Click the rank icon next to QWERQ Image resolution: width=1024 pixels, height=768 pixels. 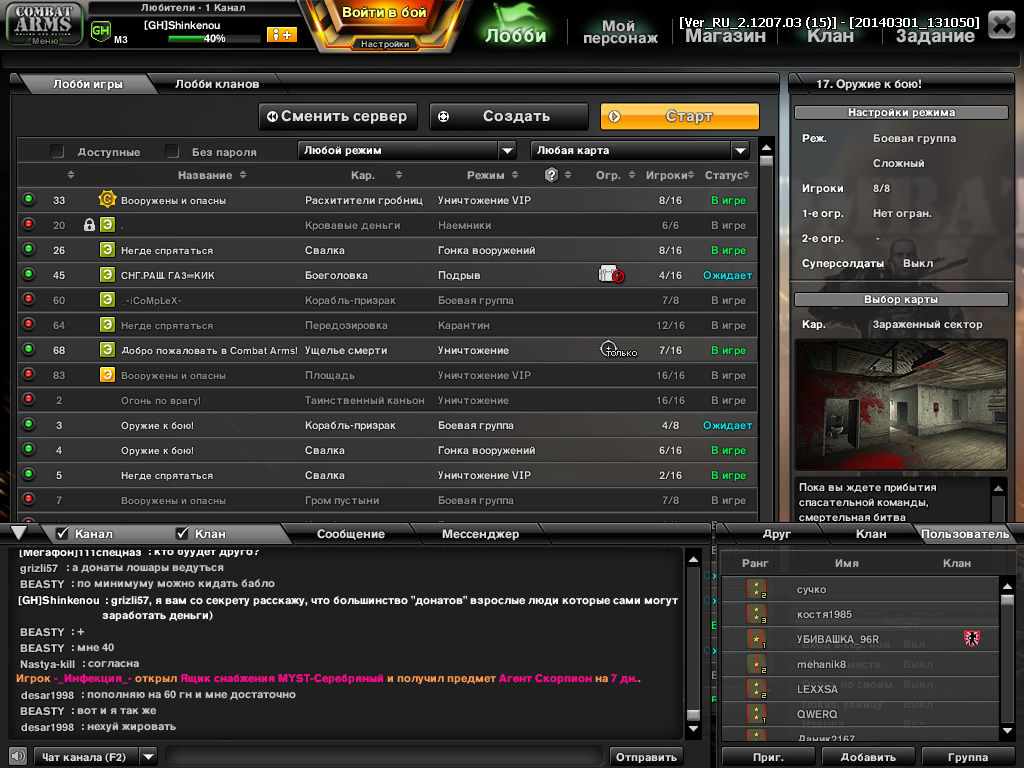[756, 714]
